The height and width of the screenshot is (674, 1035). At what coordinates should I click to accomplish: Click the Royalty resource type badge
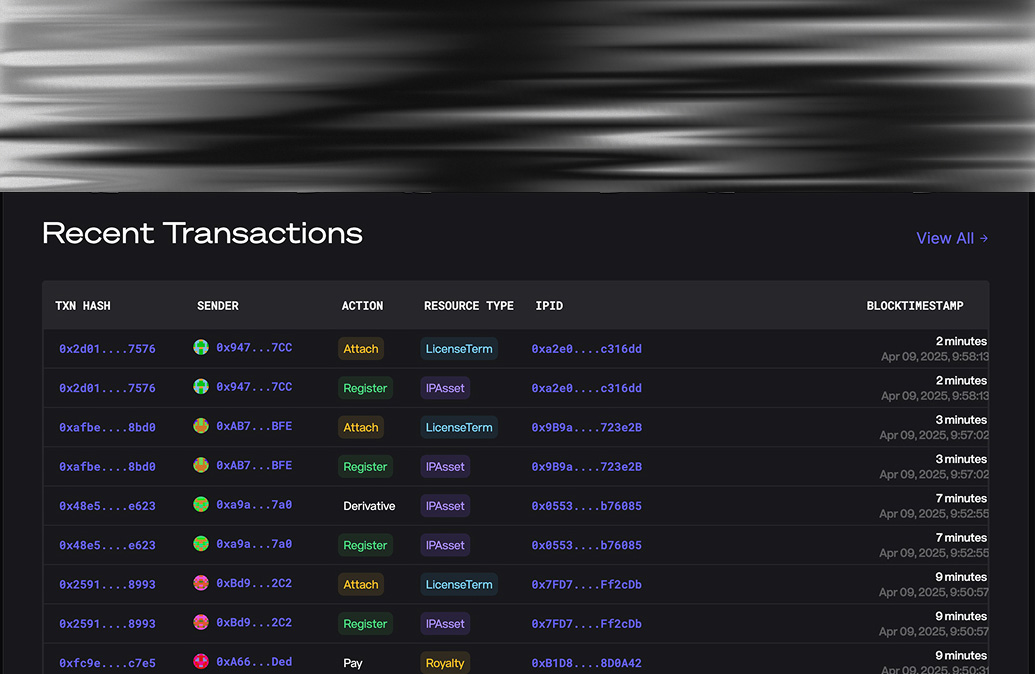[445, 663]
